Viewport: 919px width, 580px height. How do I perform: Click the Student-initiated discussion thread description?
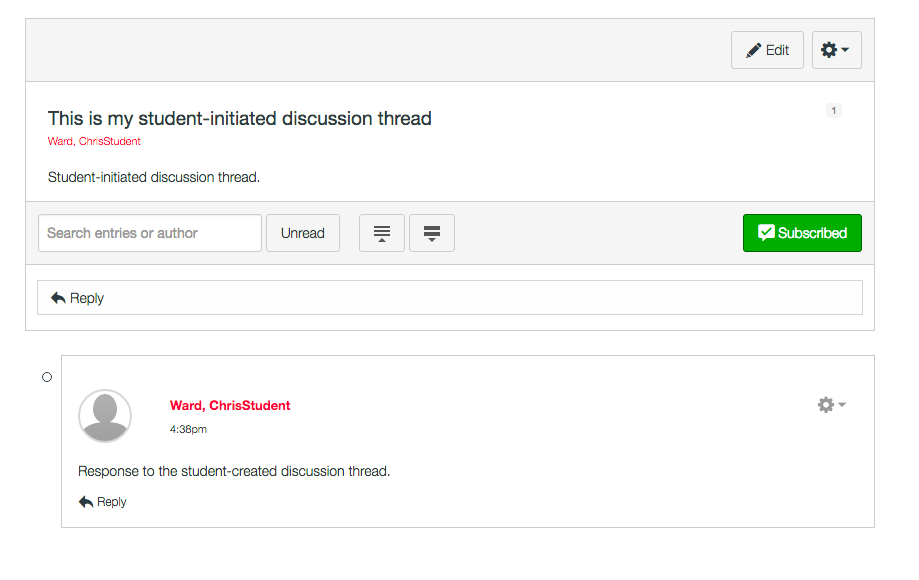click(x=154, y=177)
